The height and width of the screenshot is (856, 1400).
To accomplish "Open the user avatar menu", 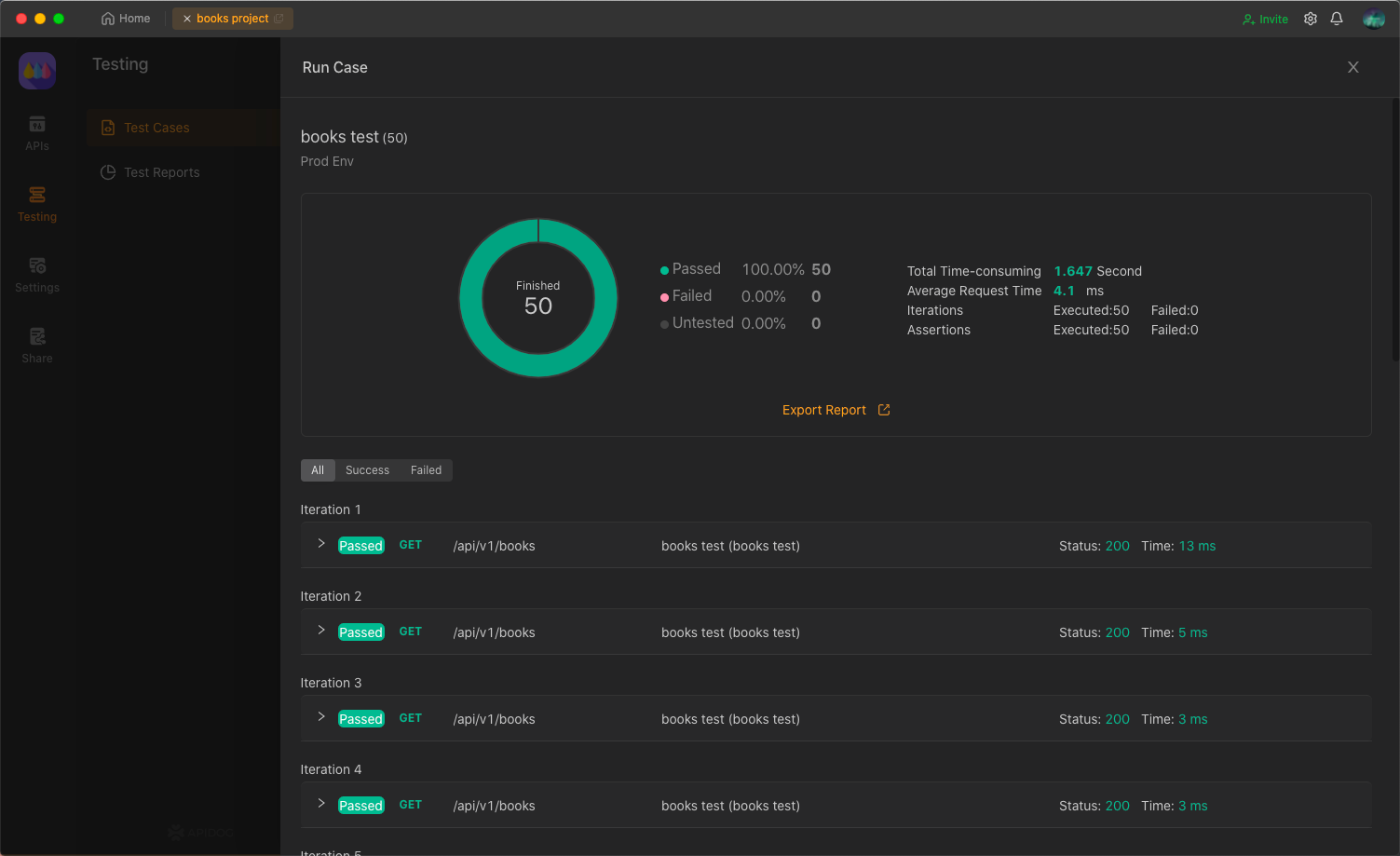I will pyautogui.click(x=1374, y=19).
